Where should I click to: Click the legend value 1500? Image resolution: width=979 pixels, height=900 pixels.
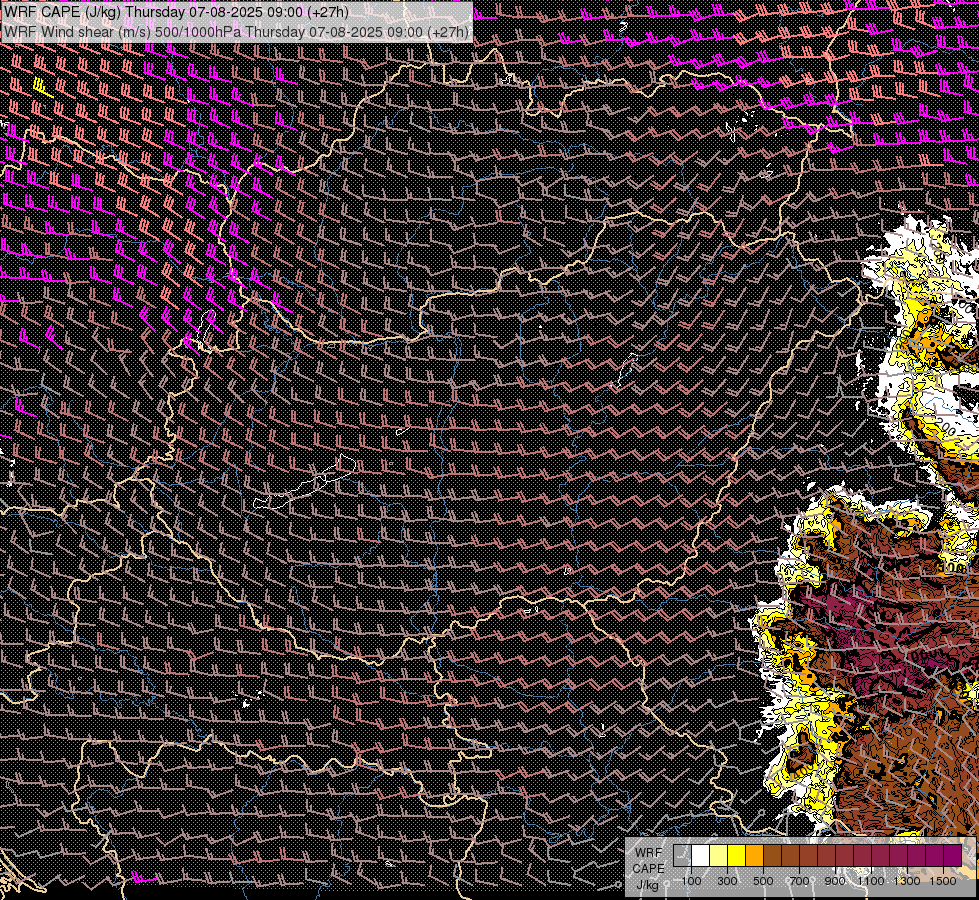[x=943, y=881]
